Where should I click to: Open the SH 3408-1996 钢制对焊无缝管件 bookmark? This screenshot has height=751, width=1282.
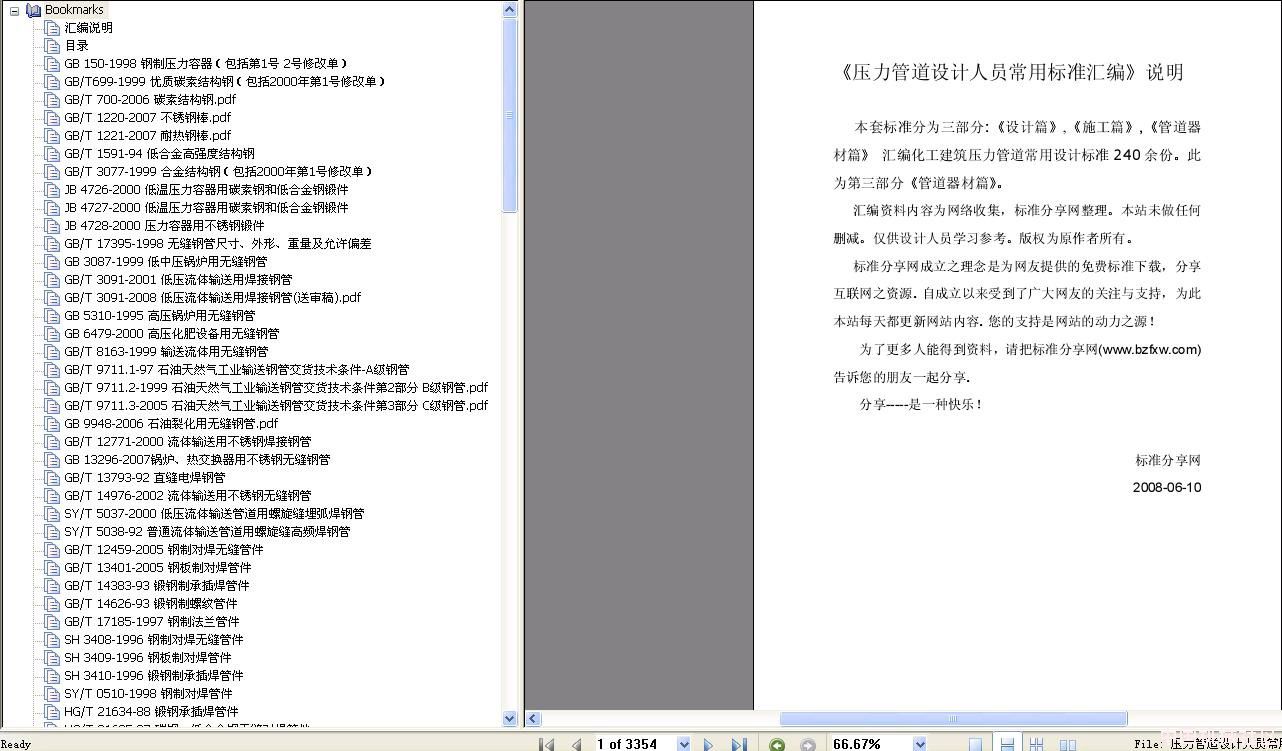153,640
